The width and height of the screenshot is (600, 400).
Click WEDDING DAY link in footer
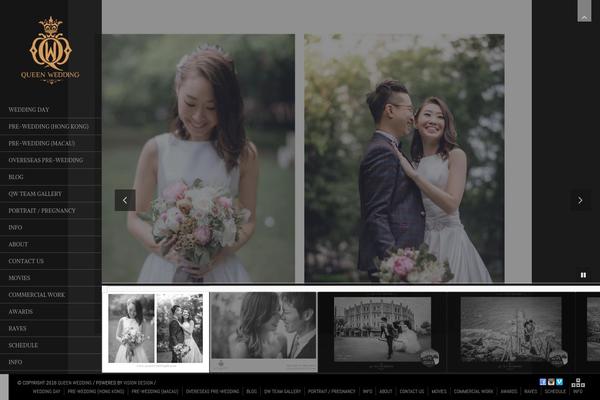click(46, 392)
